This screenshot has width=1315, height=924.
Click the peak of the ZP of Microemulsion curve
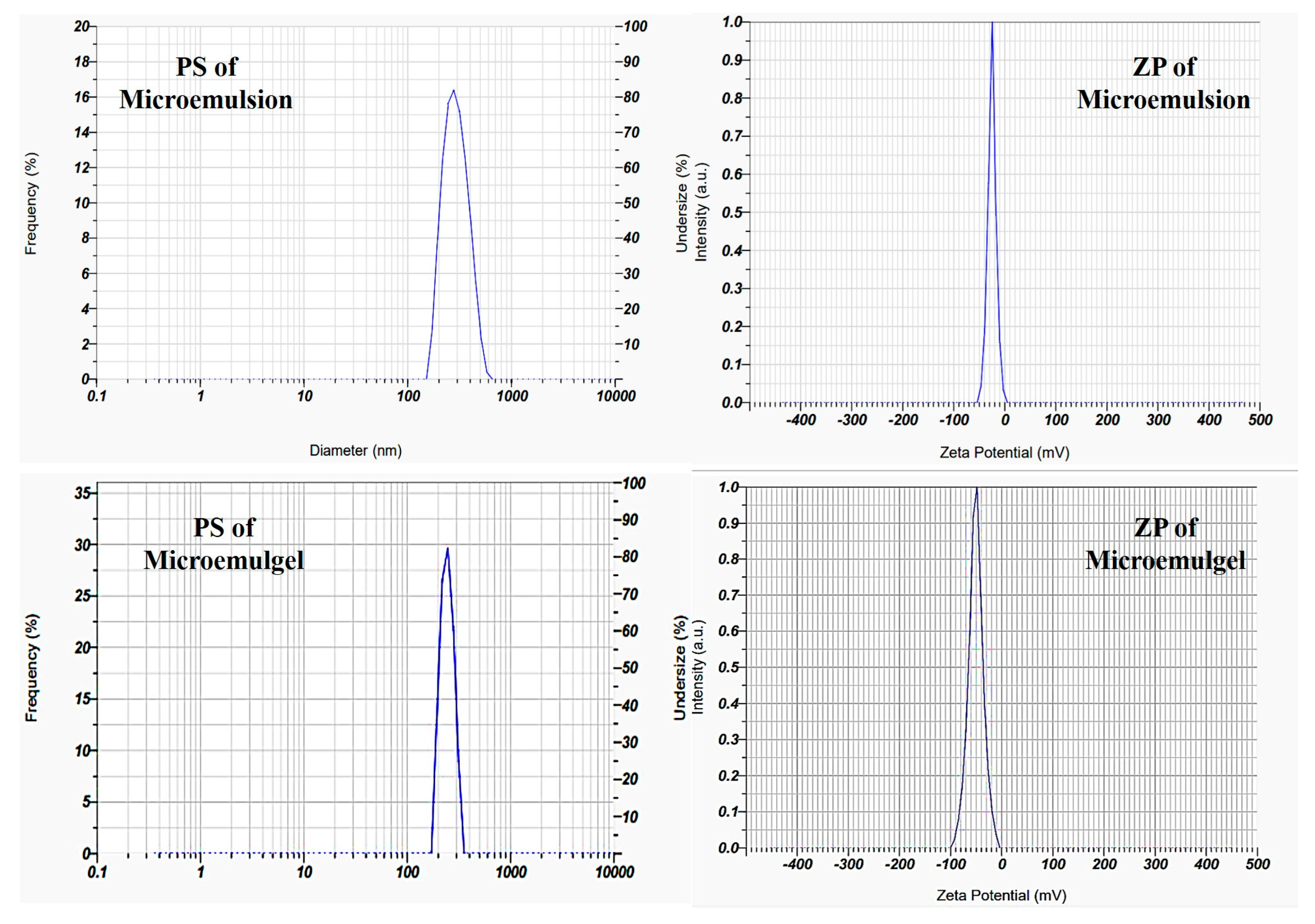point(992,23)
